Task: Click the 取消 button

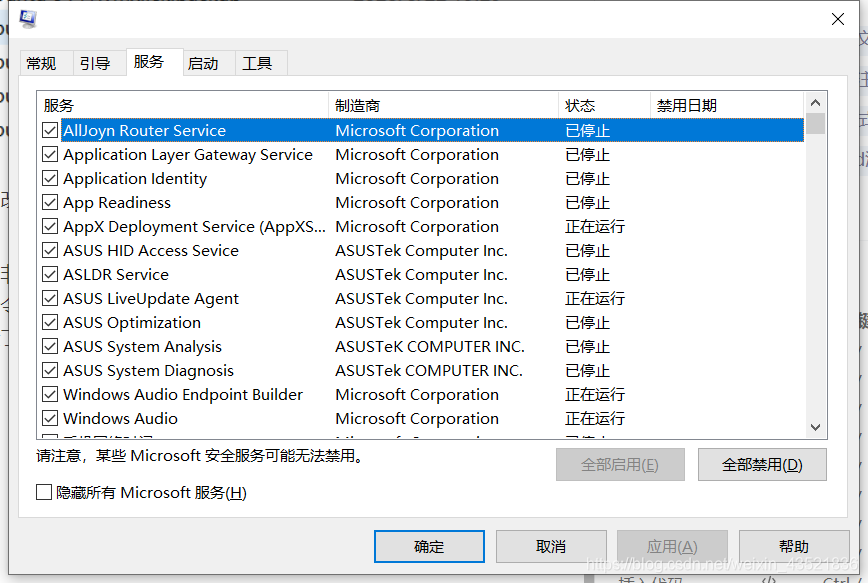Action: click(x=551, y=546)
